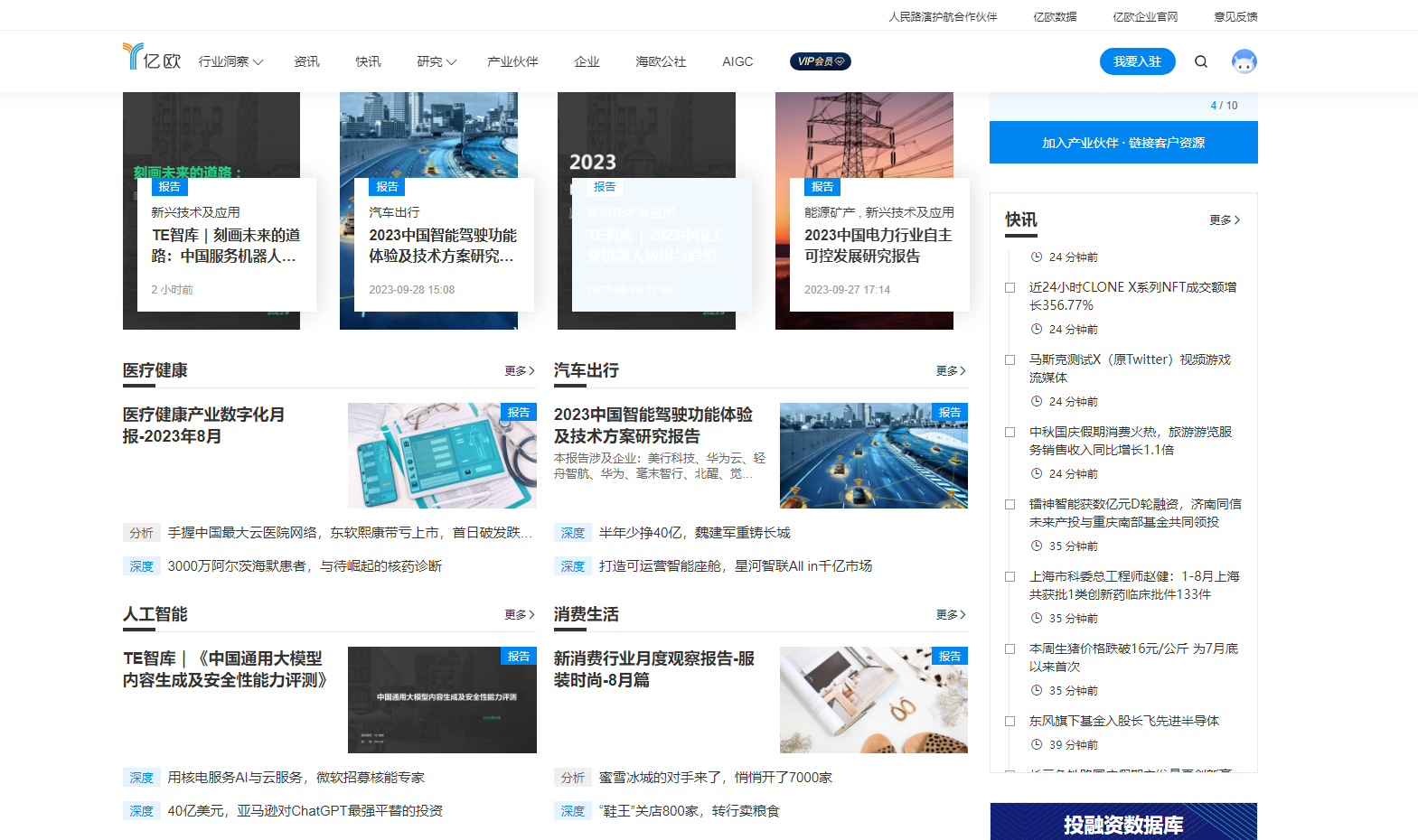This screenshot has height=840, width=1418.
Task: Open 更多 for 人工智能 section
Action: point(521,614)
